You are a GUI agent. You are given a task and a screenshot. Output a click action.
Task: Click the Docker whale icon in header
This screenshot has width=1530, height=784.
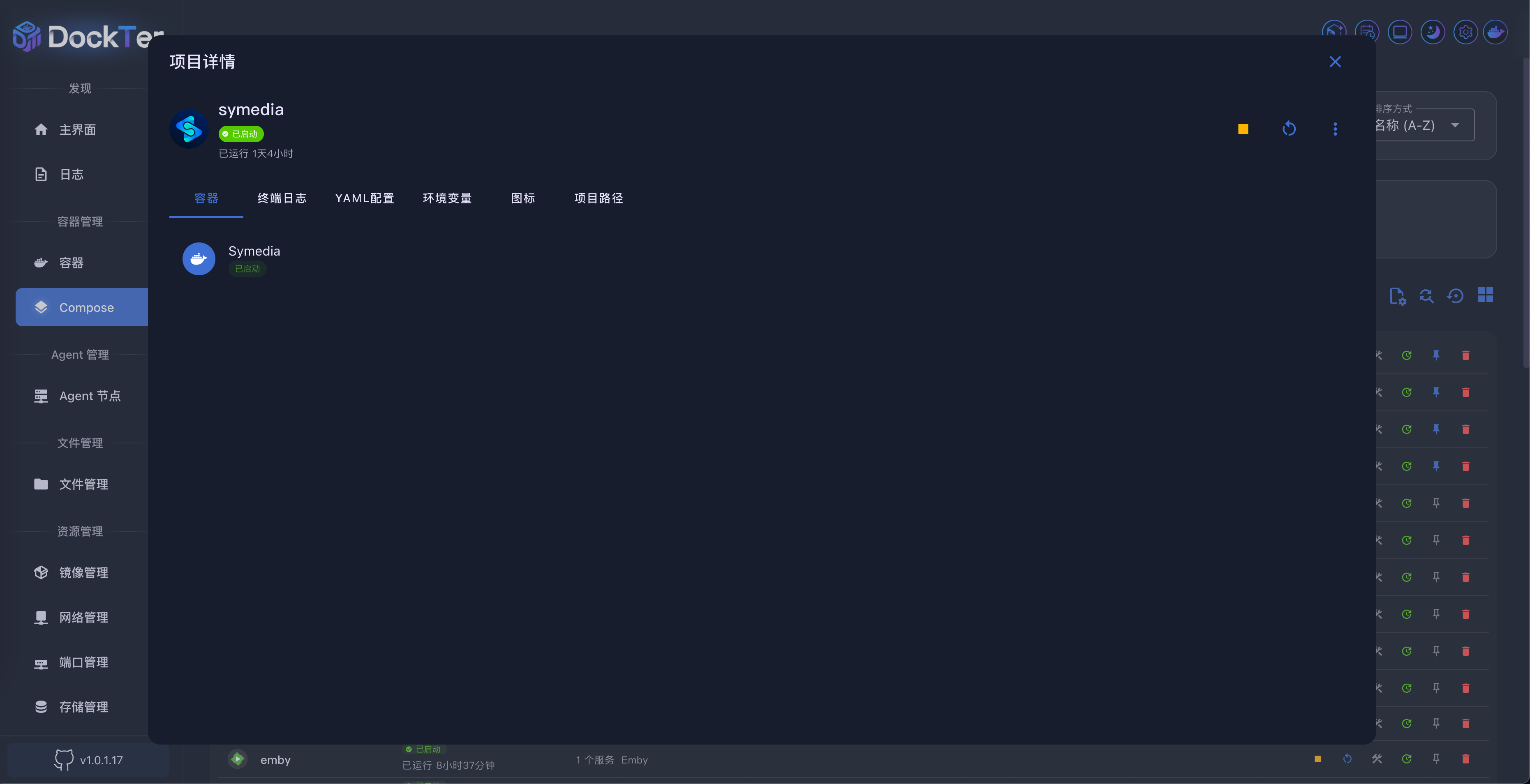1495,32
